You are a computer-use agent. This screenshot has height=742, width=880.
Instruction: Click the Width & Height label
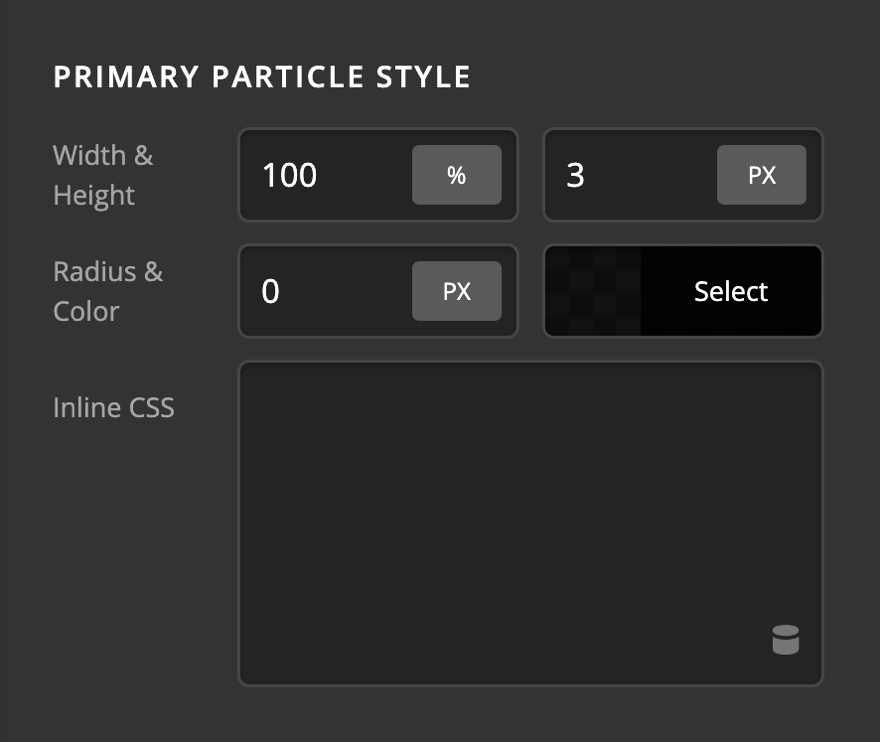pos(104,175)
